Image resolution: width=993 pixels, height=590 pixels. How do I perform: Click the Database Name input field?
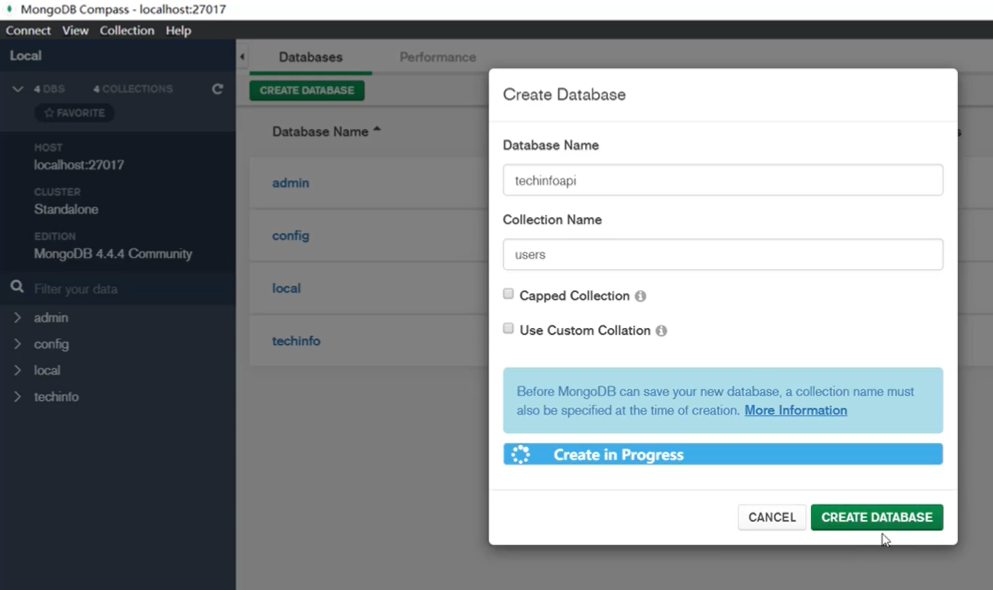click(x=722, y=181)
